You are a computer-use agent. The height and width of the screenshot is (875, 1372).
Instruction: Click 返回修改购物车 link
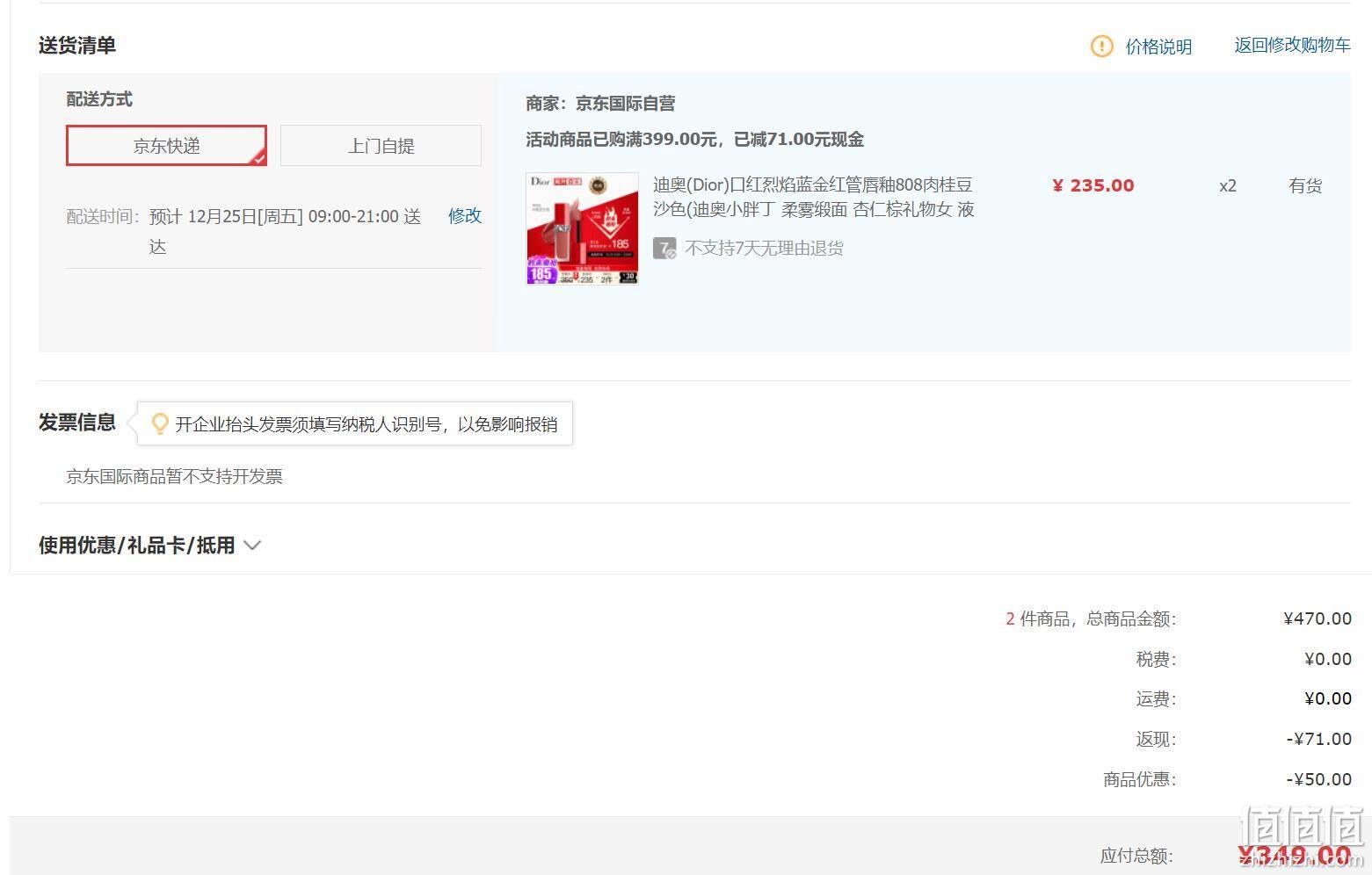[1292, 46]
